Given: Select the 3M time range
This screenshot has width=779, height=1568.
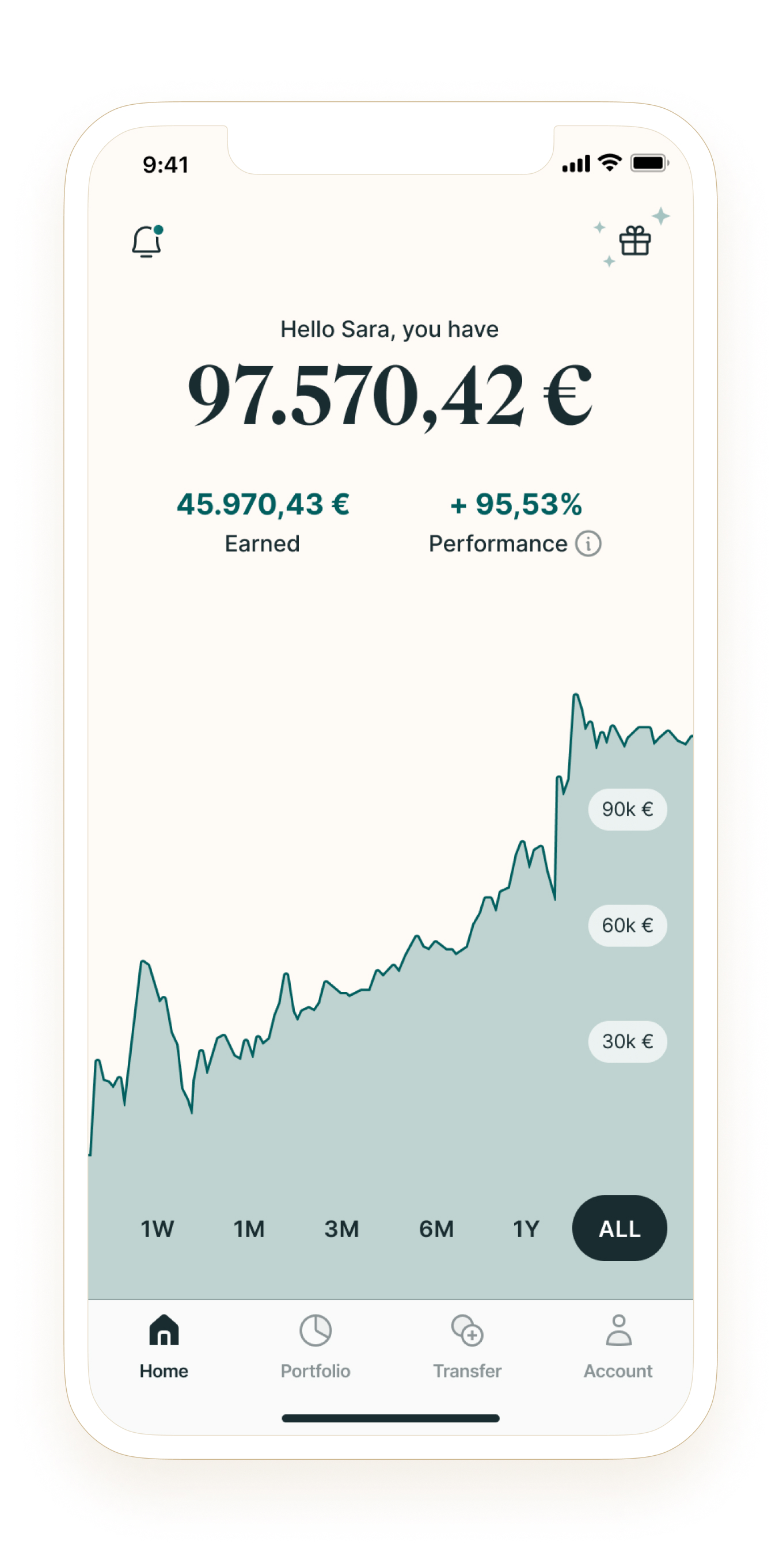Looking at the screenshot, I should [x=341, y=1229].
